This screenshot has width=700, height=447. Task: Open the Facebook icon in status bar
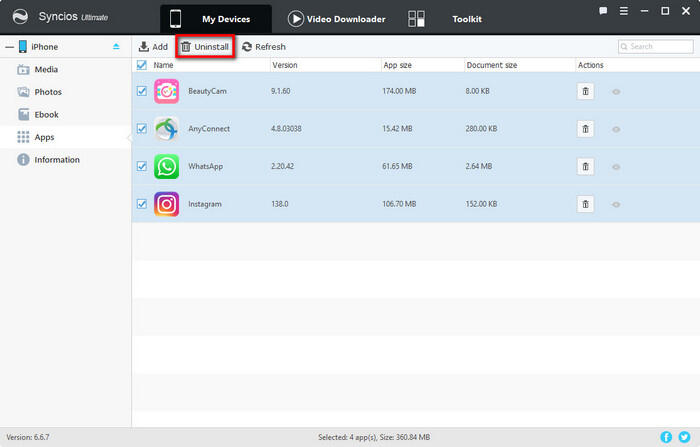(x=666, y=437)
